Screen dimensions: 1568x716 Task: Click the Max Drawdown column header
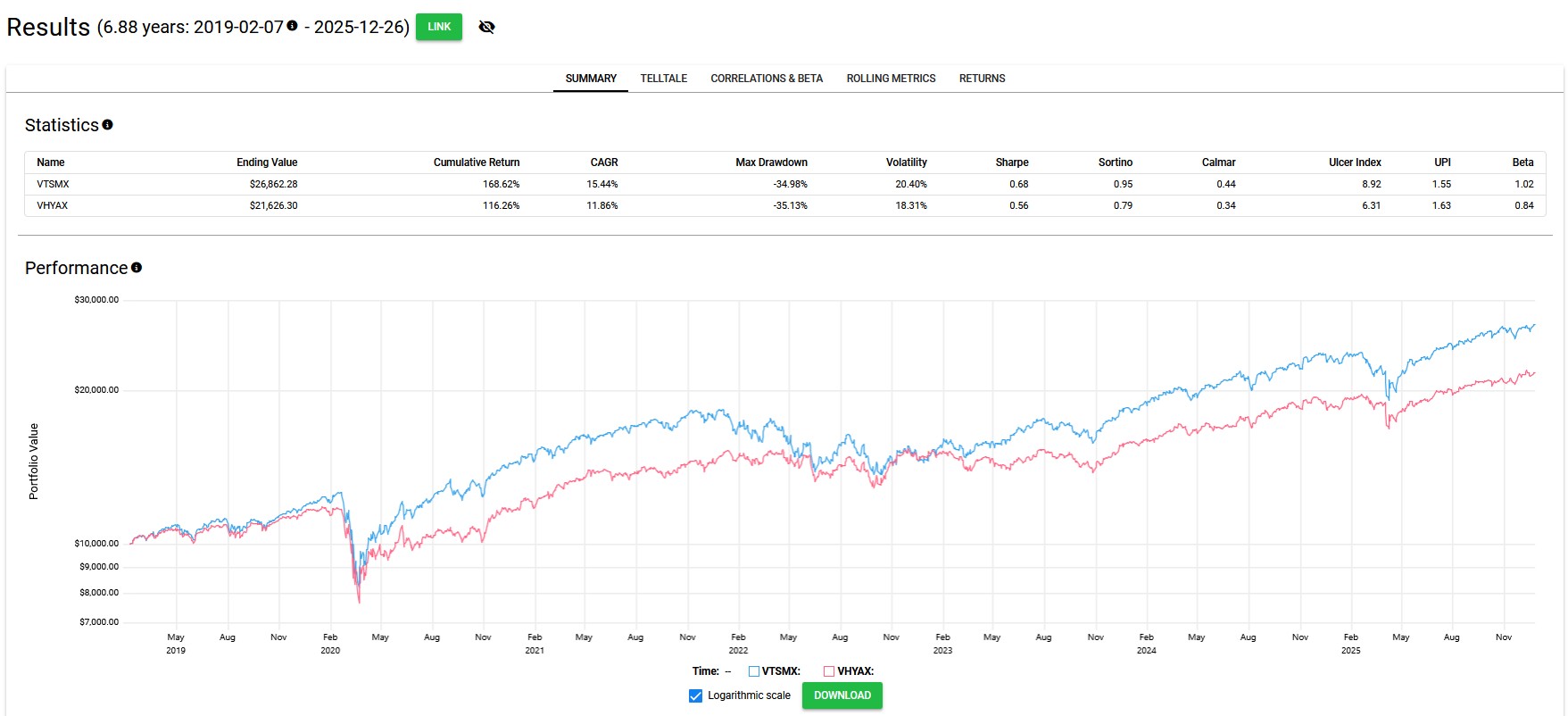click(x=771, y=162)
